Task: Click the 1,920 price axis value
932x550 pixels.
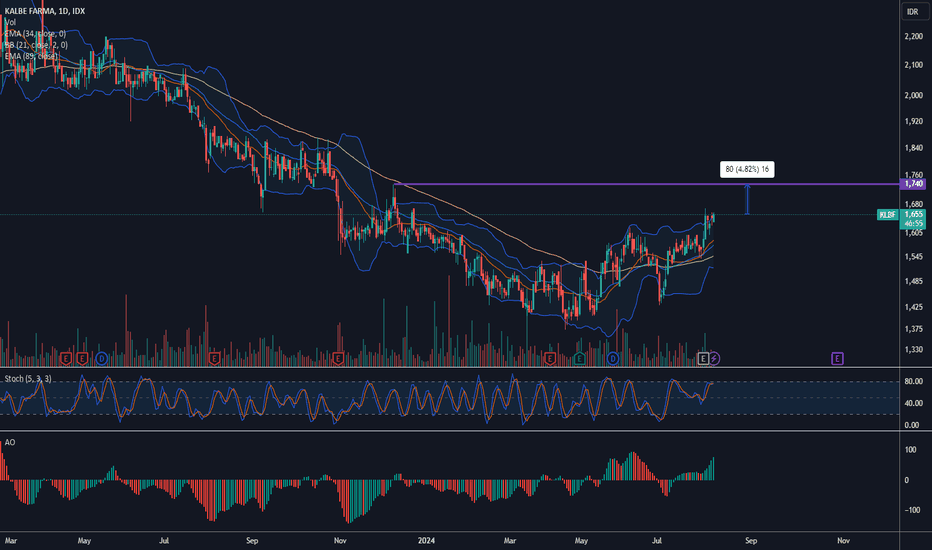Action: tap(914, 121)
